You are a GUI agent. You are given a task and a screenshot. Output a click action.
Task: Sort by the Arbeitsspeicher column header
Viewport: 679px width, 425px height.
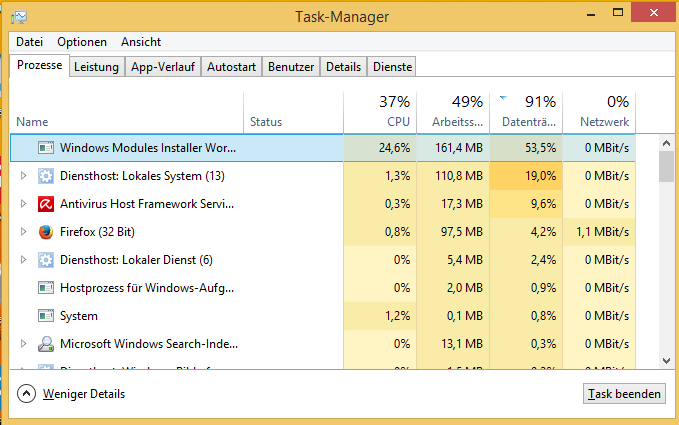453,111
